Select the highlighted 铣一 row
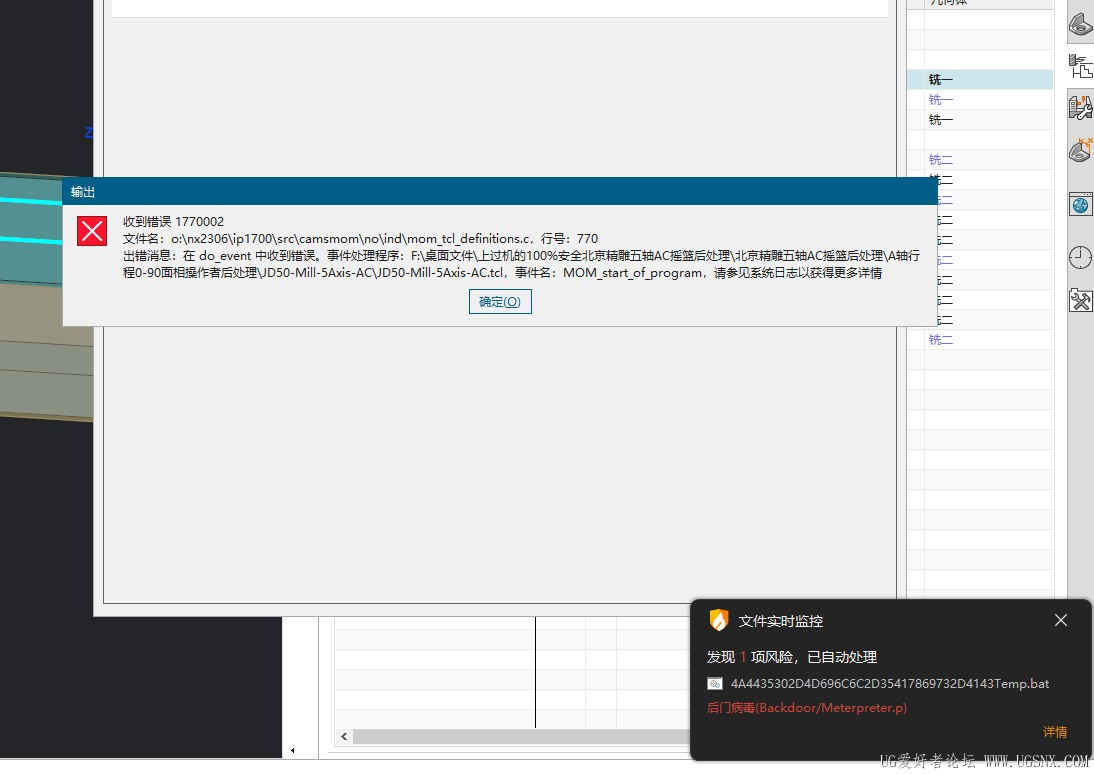Screen dimensions: 1094x774 (980, 80)
